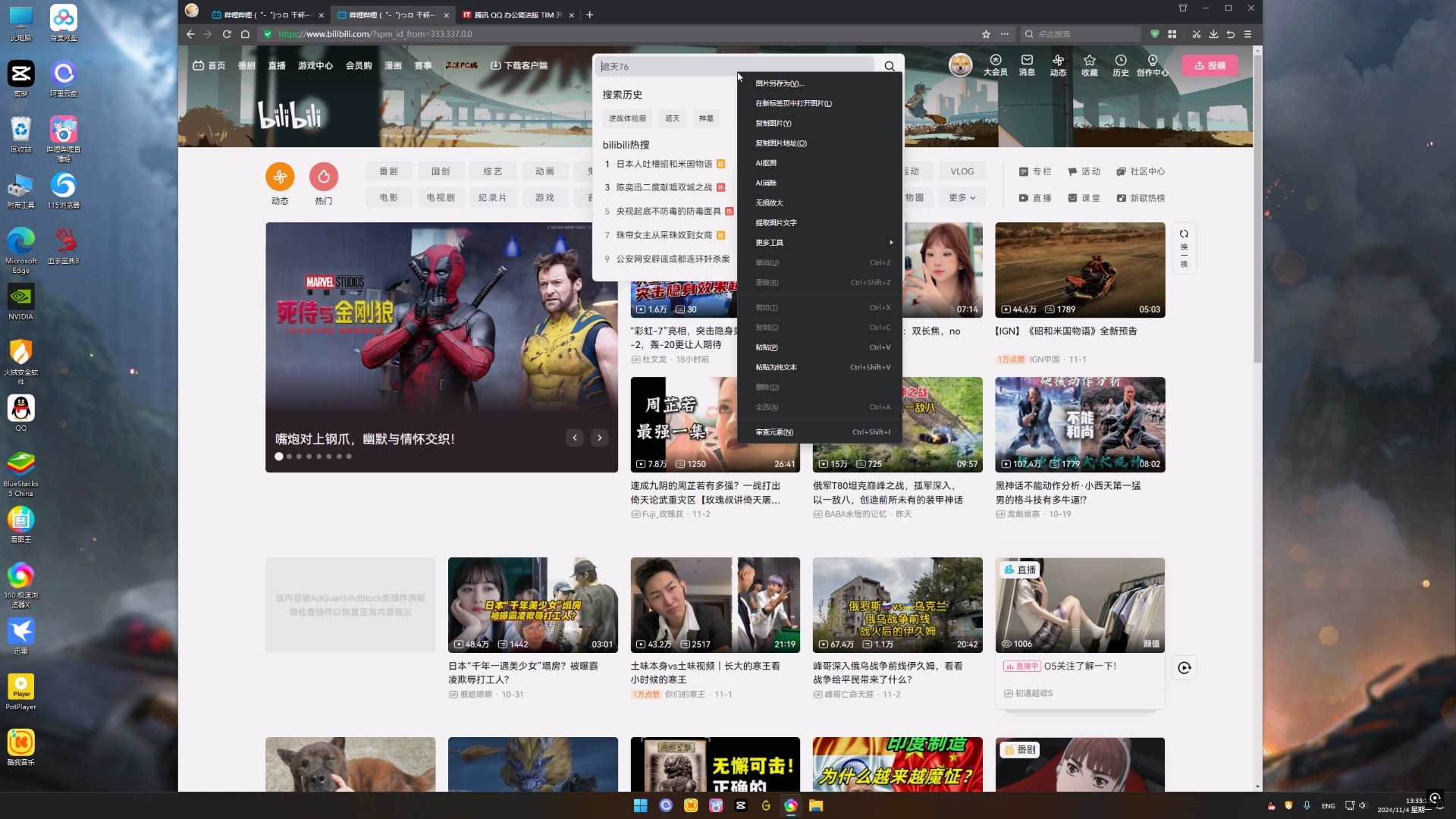The height and width of the screenshot is (819, 1456).
Task: Click the green shield ad-block icon
Action: (x=1155, y=34)
